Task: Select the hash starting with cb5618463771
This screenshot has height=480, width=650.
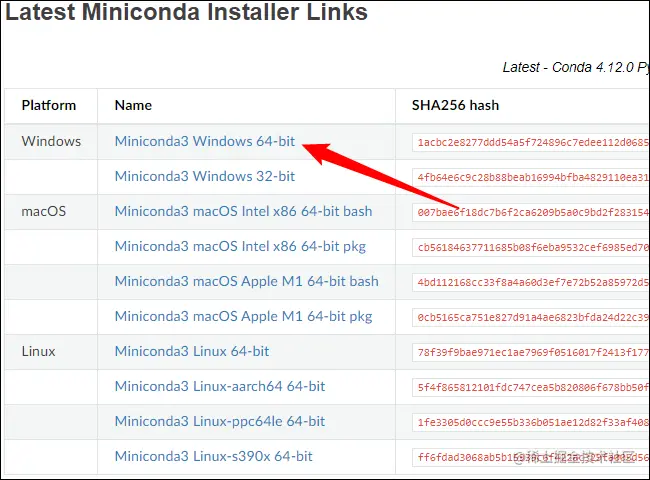Action: click(531, 247)
